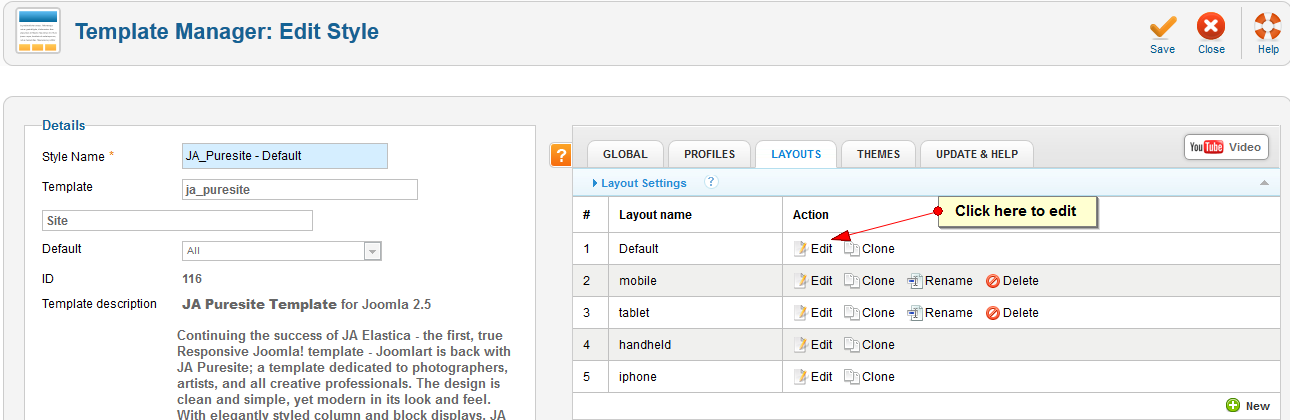Click the orange question mark icon
The height and width of the screenshot is (420, 1290).
click(x=561, y=155)
